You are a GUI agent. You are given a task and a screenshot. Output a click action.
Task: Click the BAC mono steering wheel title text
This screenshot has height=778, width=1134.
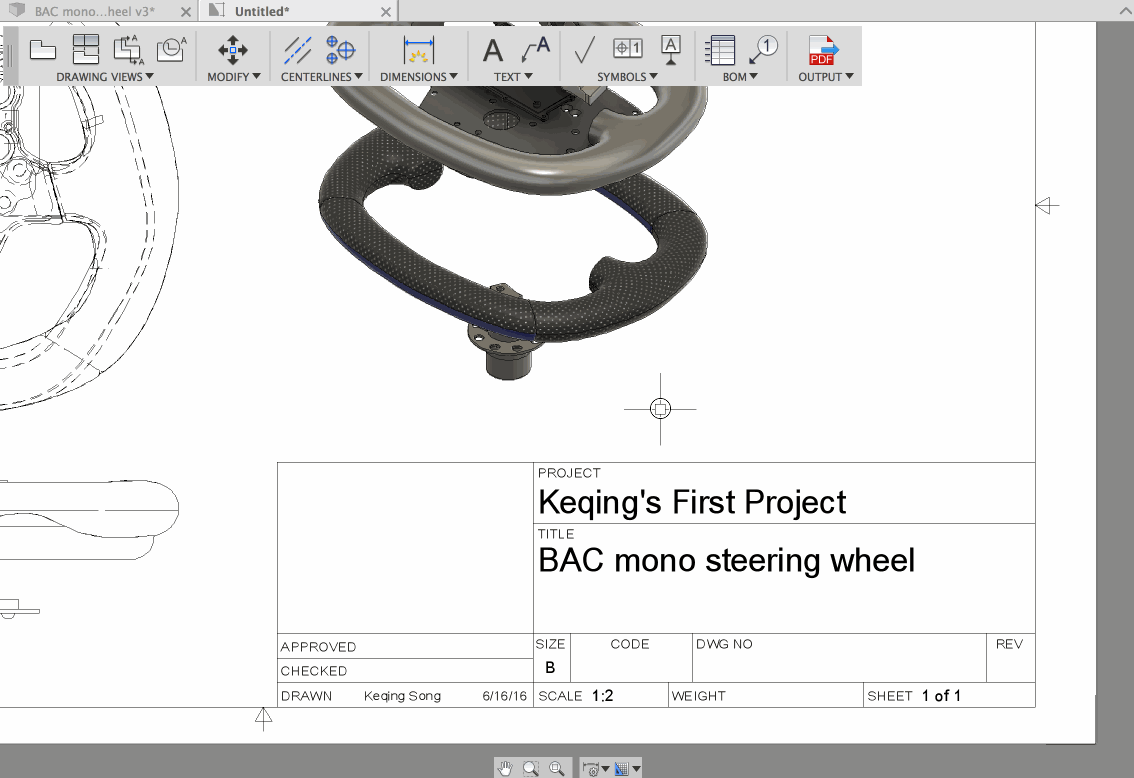click(726, 561)
